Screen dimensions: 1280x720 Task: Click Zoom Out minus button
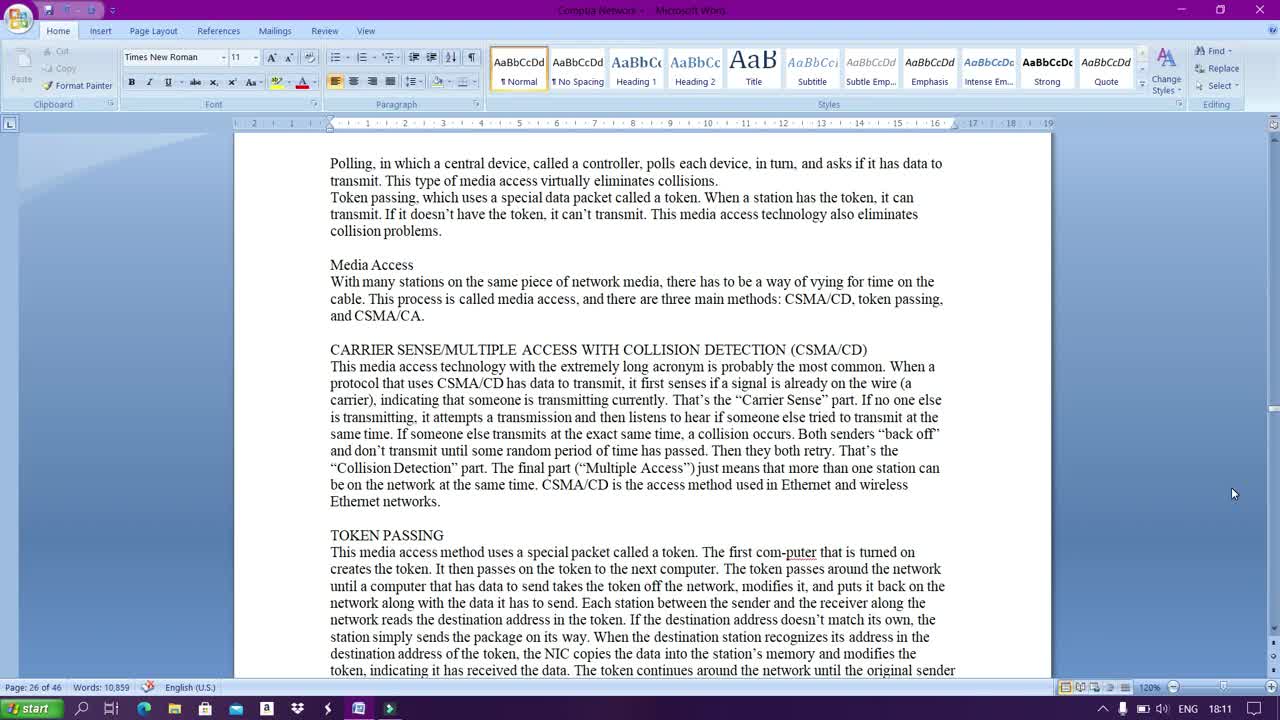(x=1173, y=687)
